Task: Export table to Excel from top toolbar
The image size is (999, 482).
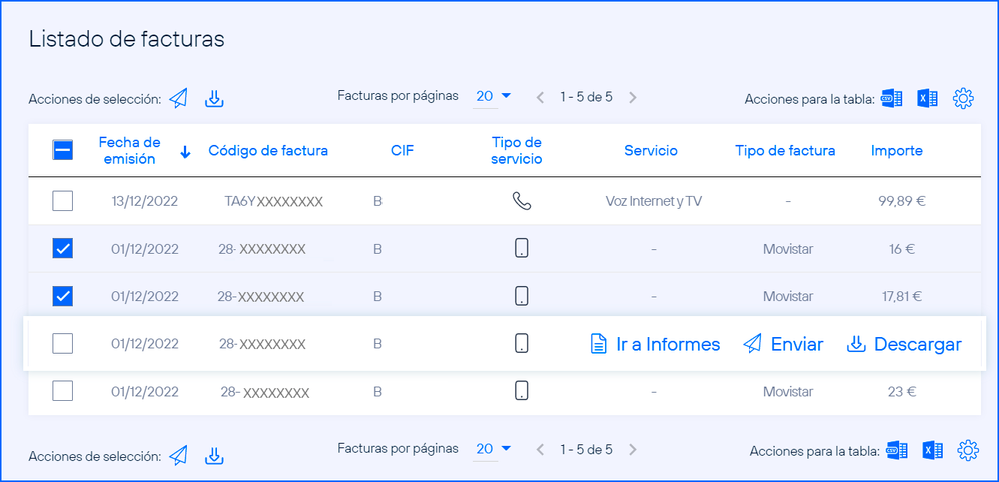Action: pos(928,98)
